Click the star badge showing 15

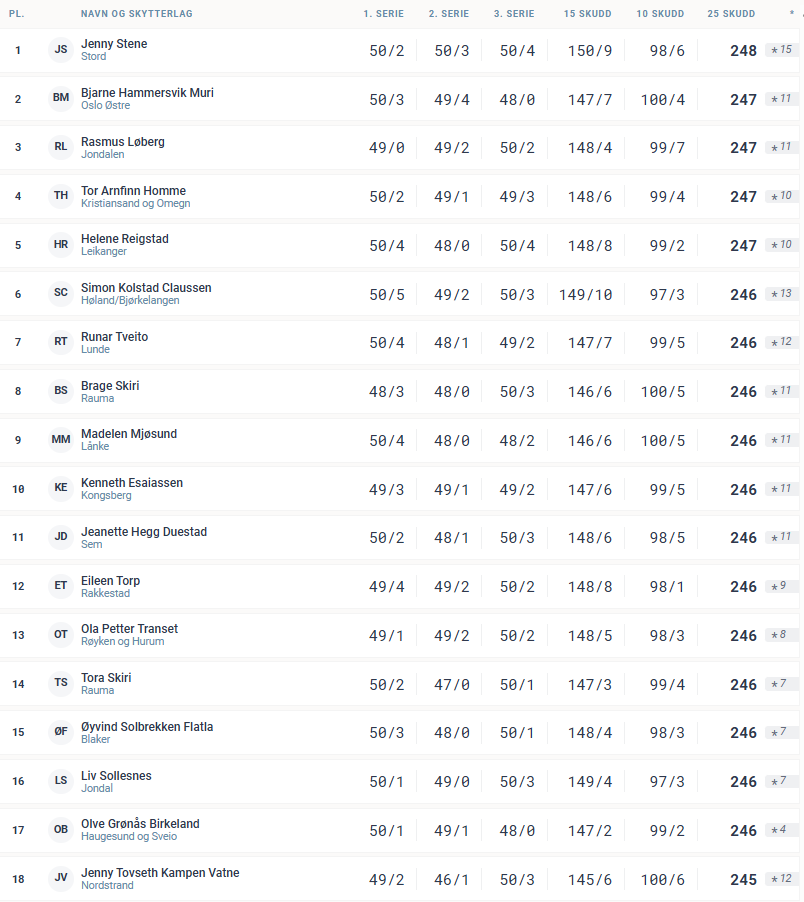click(781, 50)
